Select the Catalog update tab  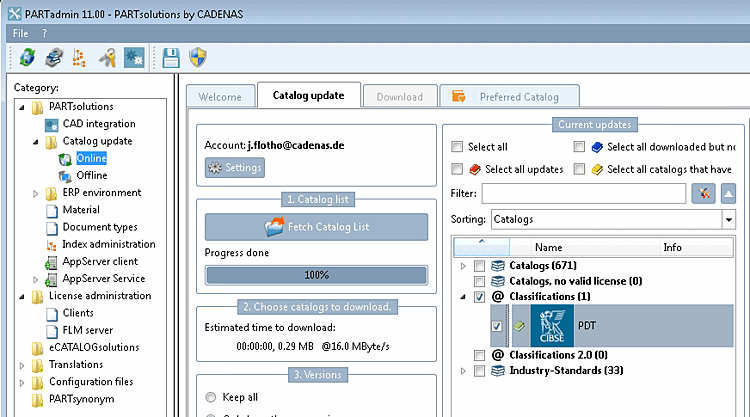coord(309,95)
